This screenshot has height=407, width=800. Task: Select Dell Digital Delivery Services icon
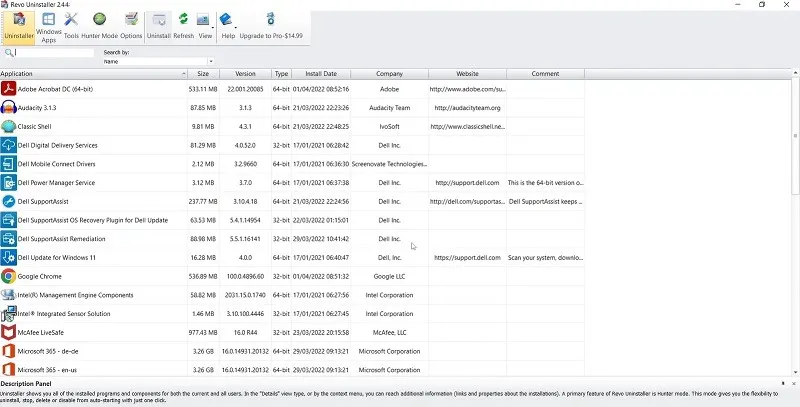[x=9, y=145]
